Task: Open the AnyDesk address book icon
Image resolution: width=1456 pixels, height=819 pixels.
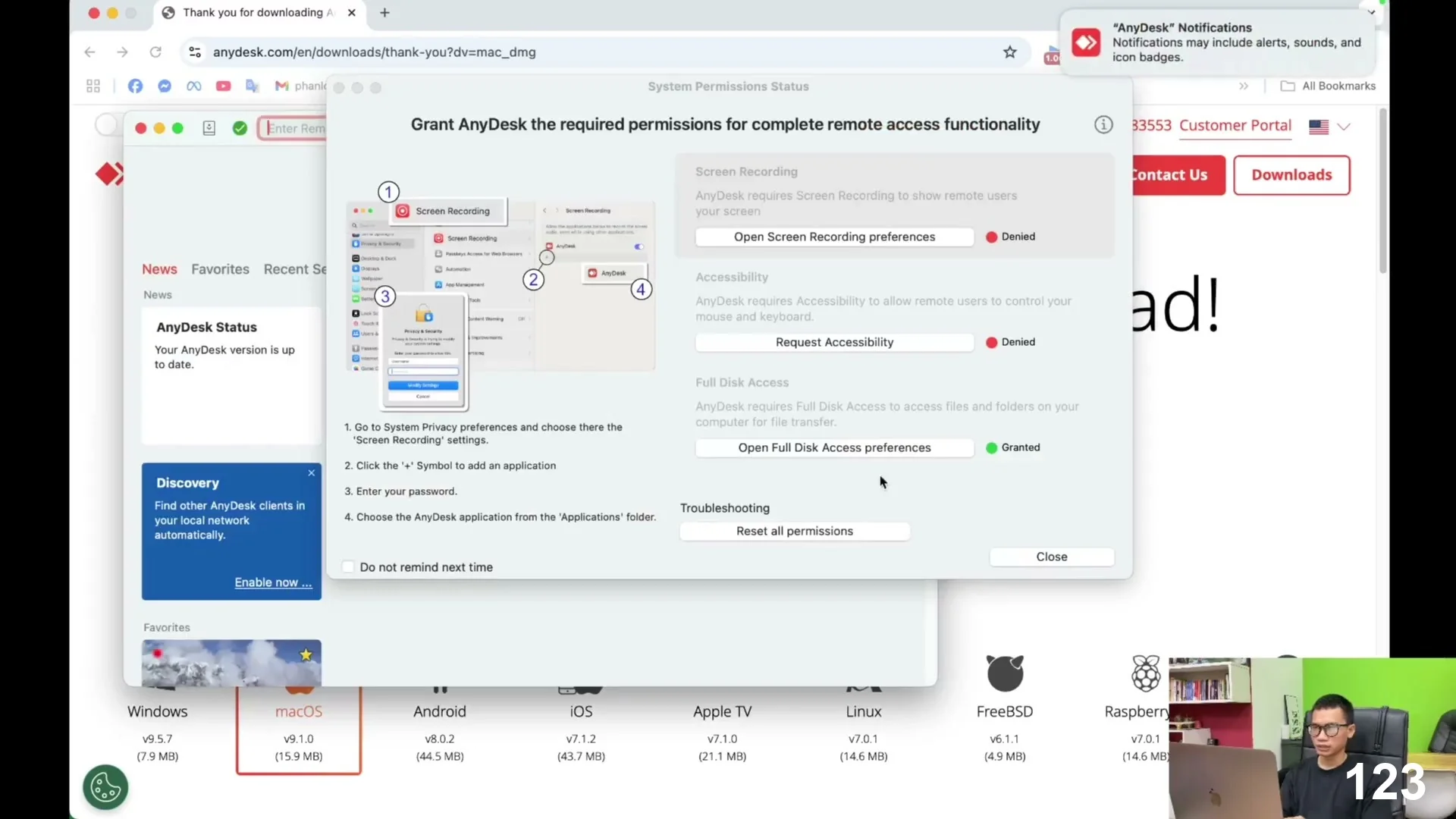Action: click(x=209, y=129)
